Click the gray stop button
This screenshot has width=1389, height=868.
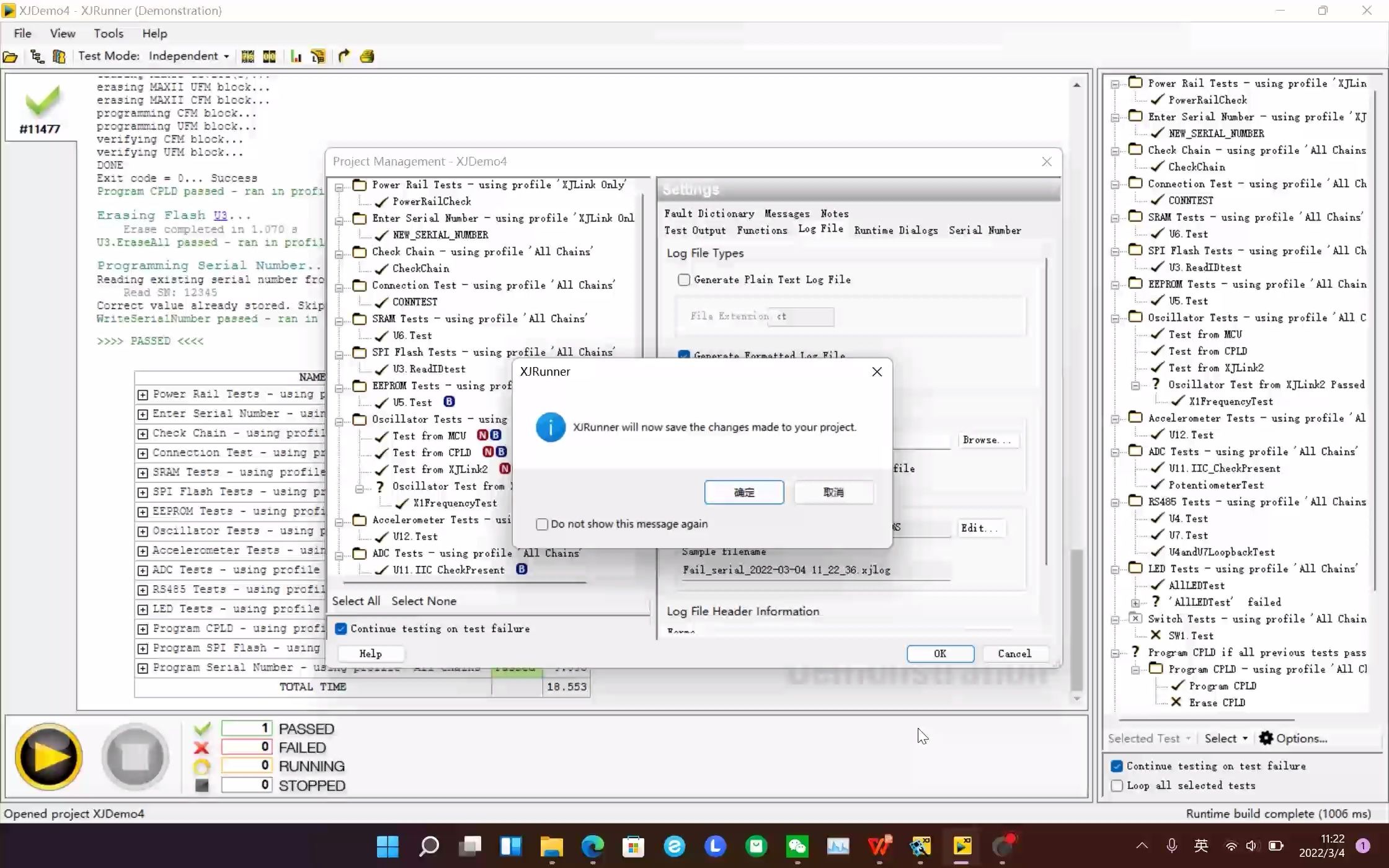(x=135, y=756)
